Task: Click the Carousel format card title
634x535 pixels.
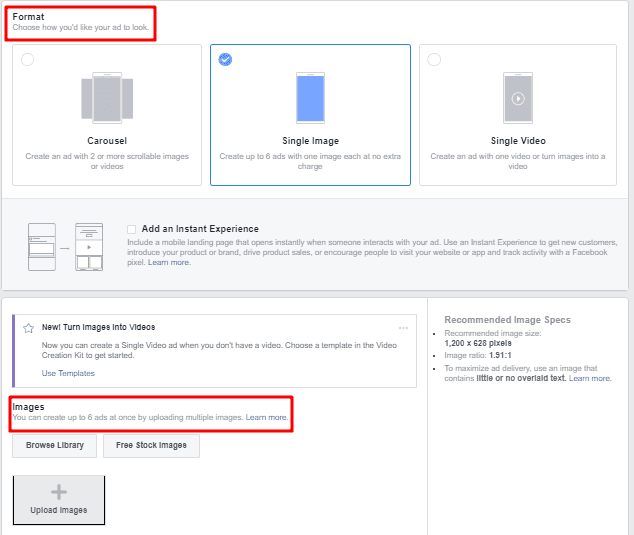Action: tap(107, 141)
